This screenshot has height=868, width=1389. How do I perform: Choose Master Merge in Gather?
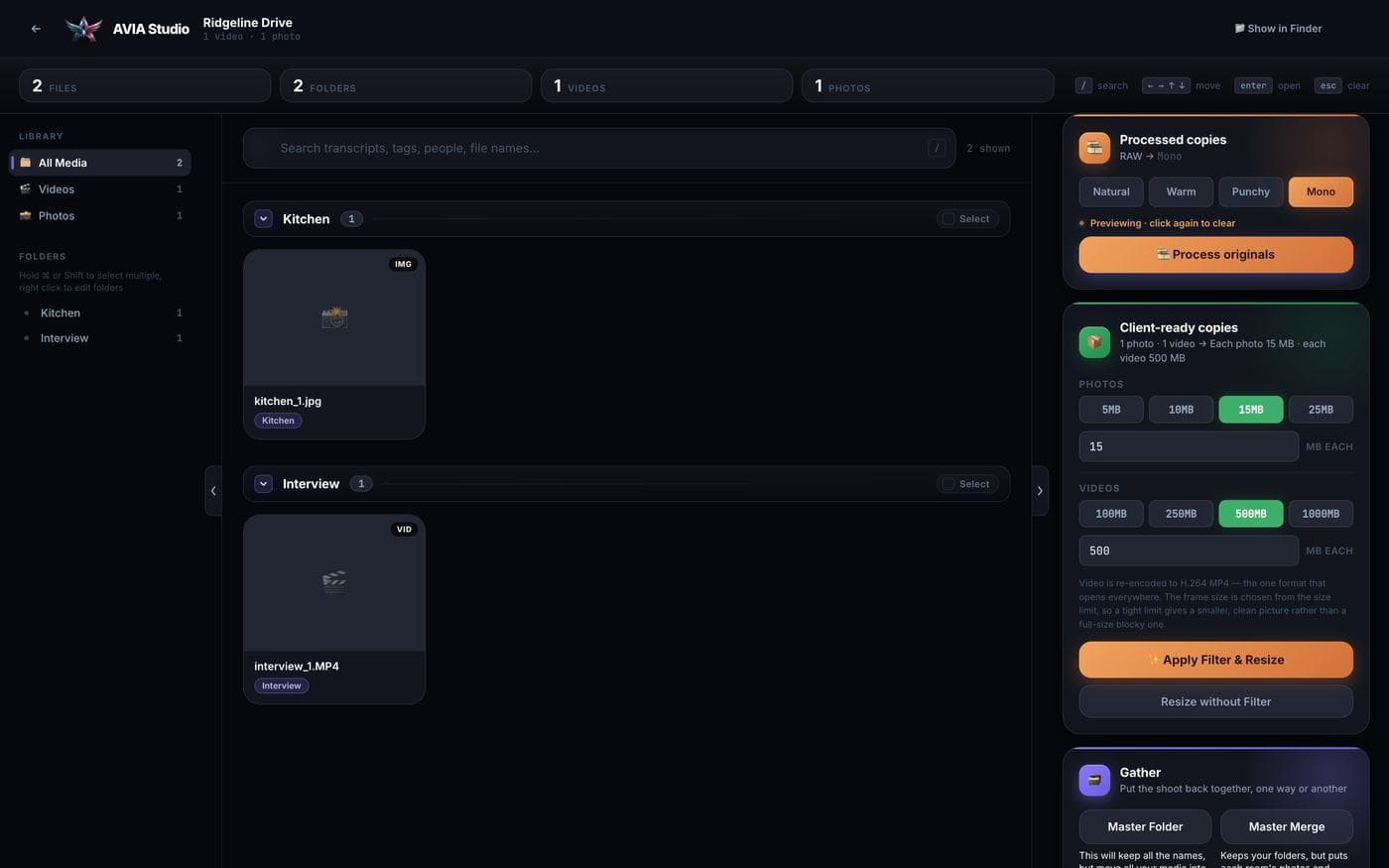tap(1287, 826)
